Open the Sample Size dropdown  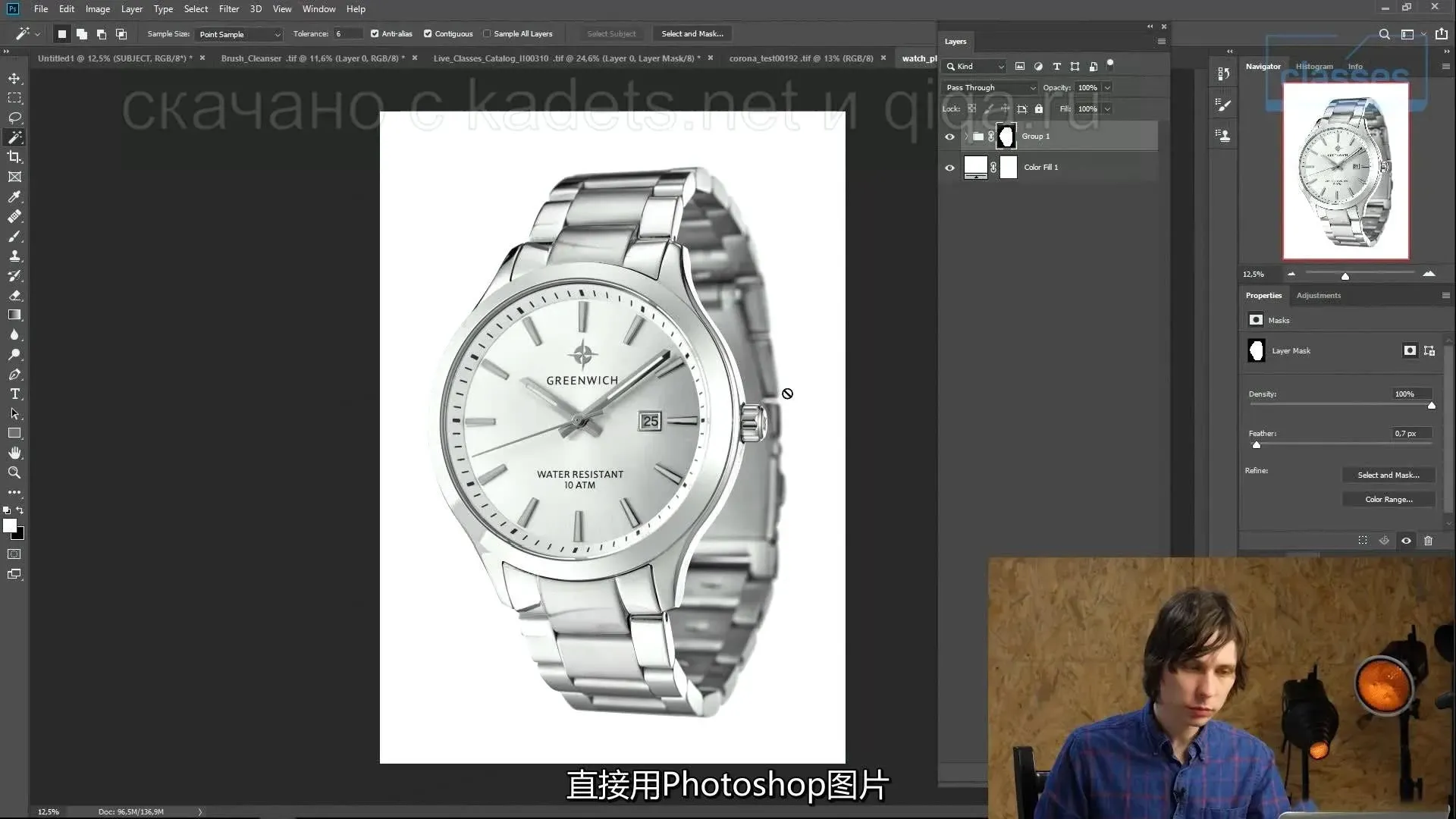tap(239, 34)
